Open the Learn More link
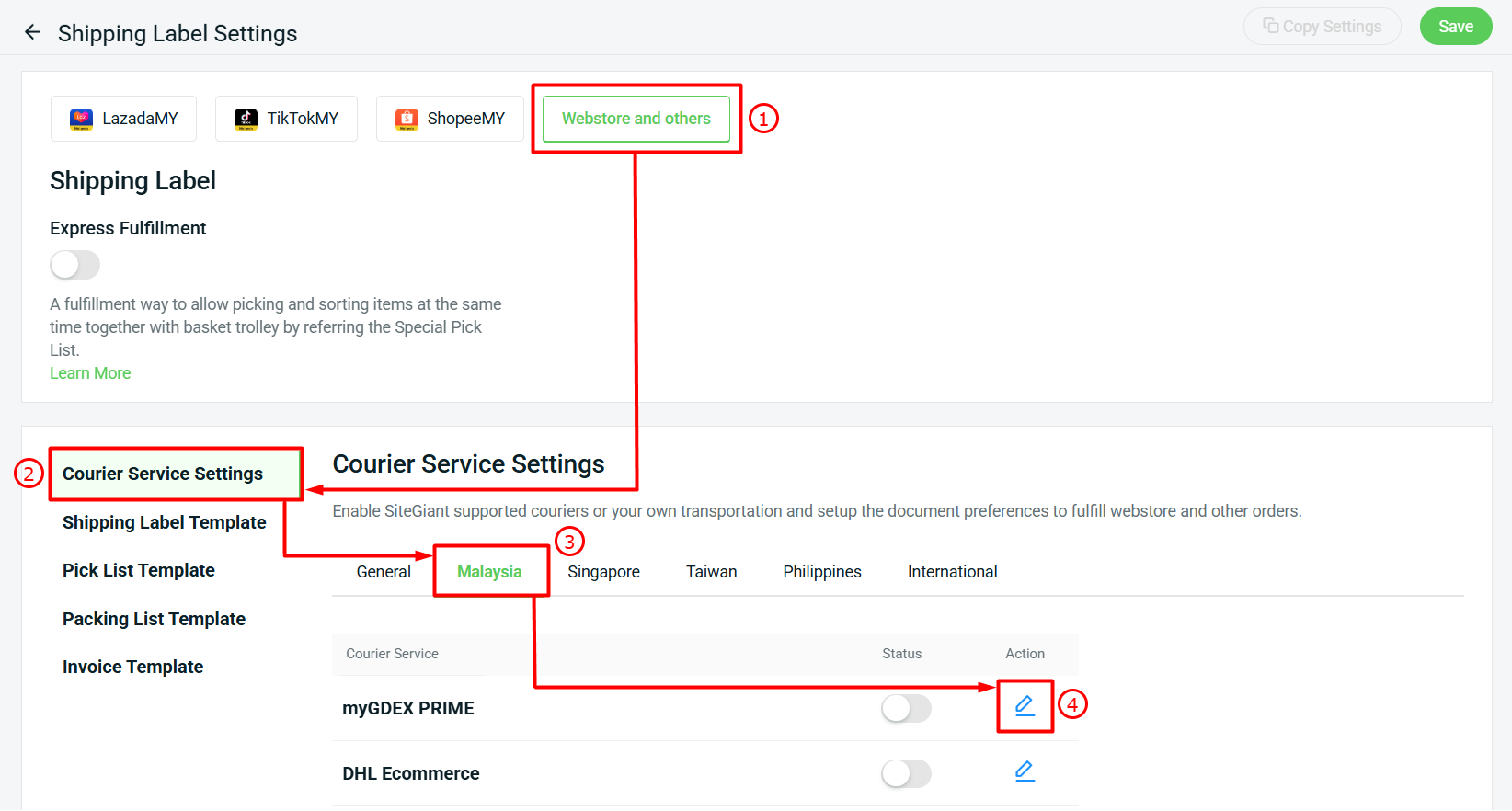The height and width of the screenshot is (811, 1512). coord(89,372)
